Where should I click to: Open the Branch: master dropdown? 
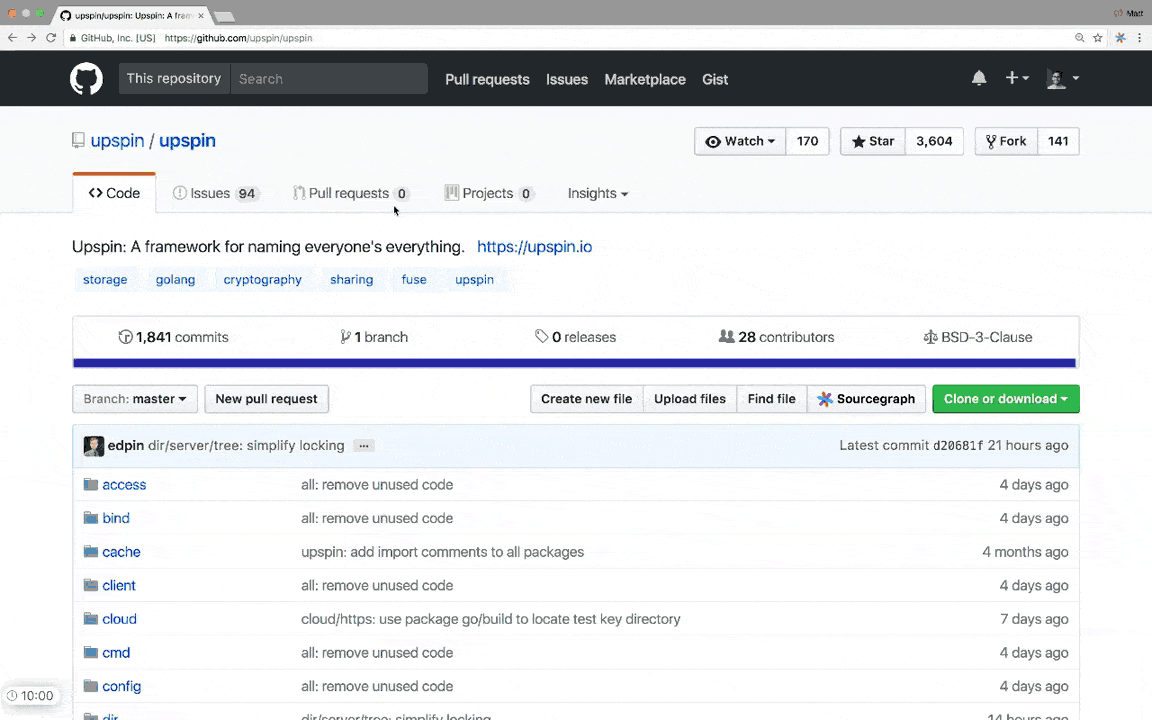coord(134,398)
